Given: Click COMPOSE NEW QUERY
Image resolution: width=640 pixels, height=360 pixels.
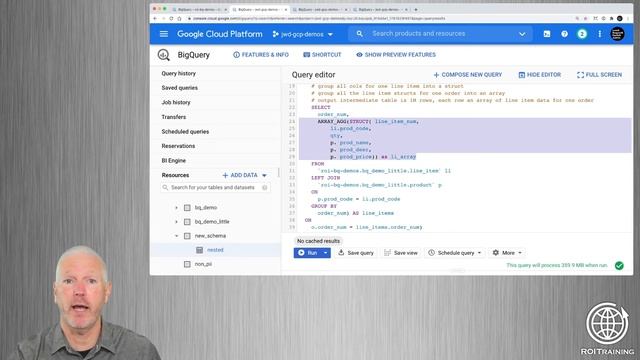Looking at the screenshot, I should (x=468, y=75).
